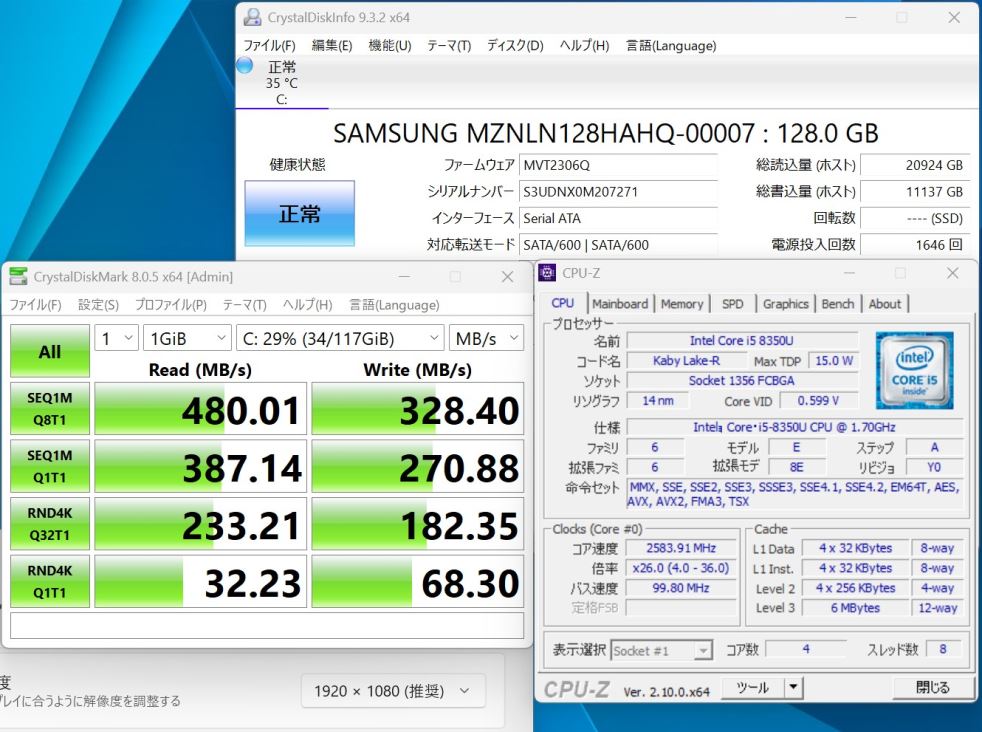Open the 1GiB test size dropdown
Screen dimensions: 982x732
coord(187,339)
